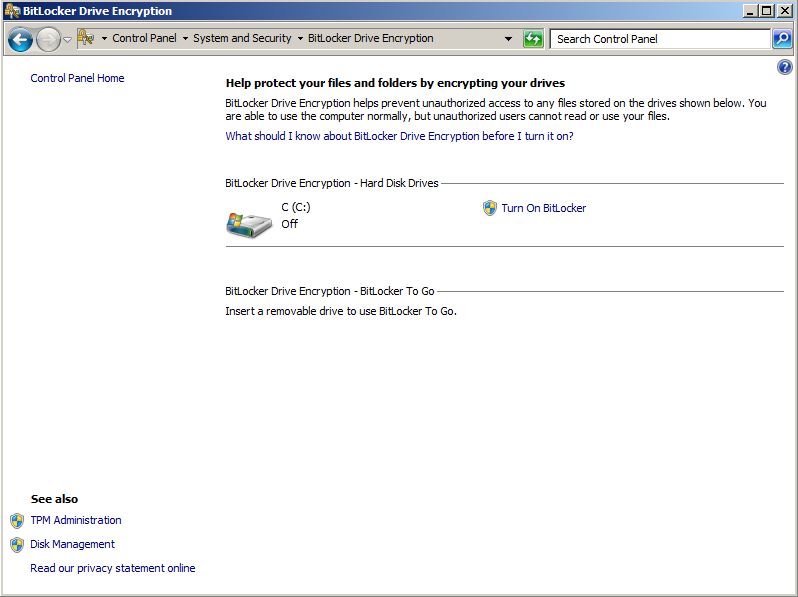Click the C (C:) drive label
Screen dimensions: 798x597
pos(296,207)
